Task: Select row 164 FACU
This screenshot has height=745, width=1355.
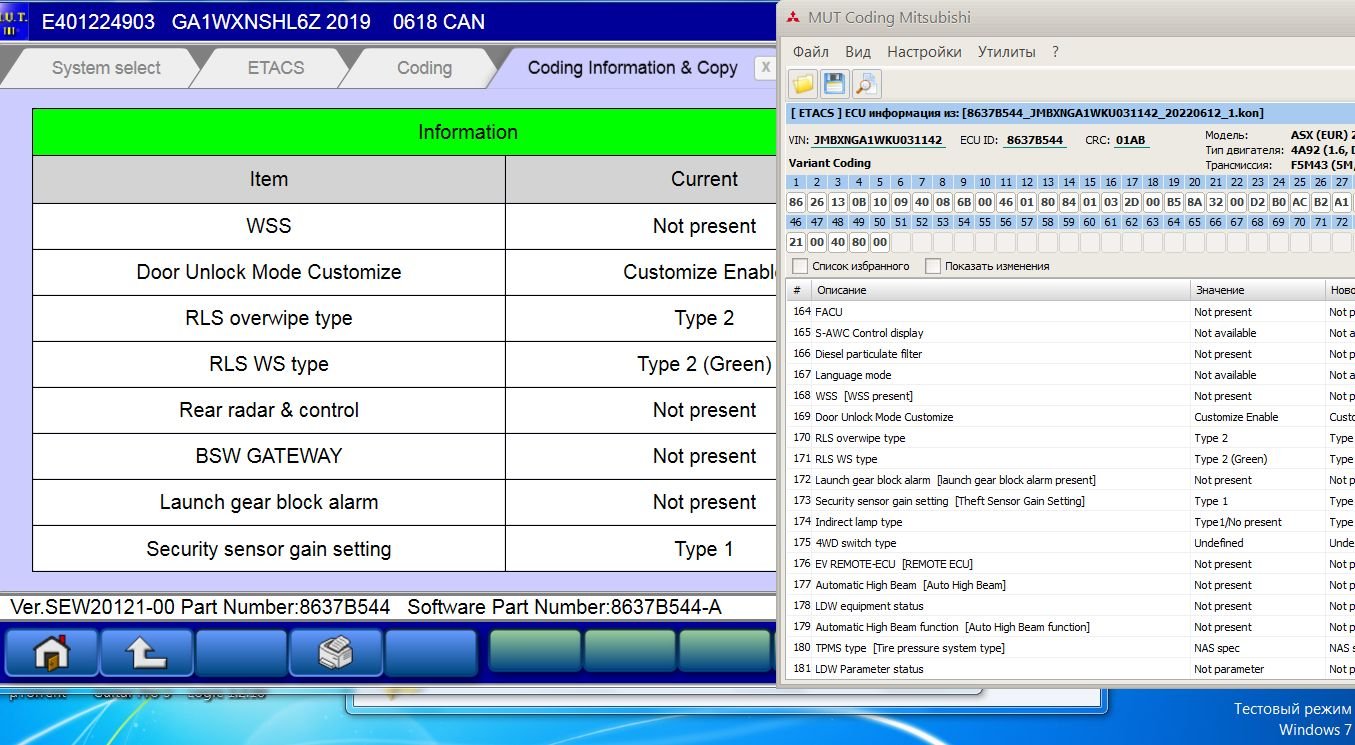Action: point(1071,312)
